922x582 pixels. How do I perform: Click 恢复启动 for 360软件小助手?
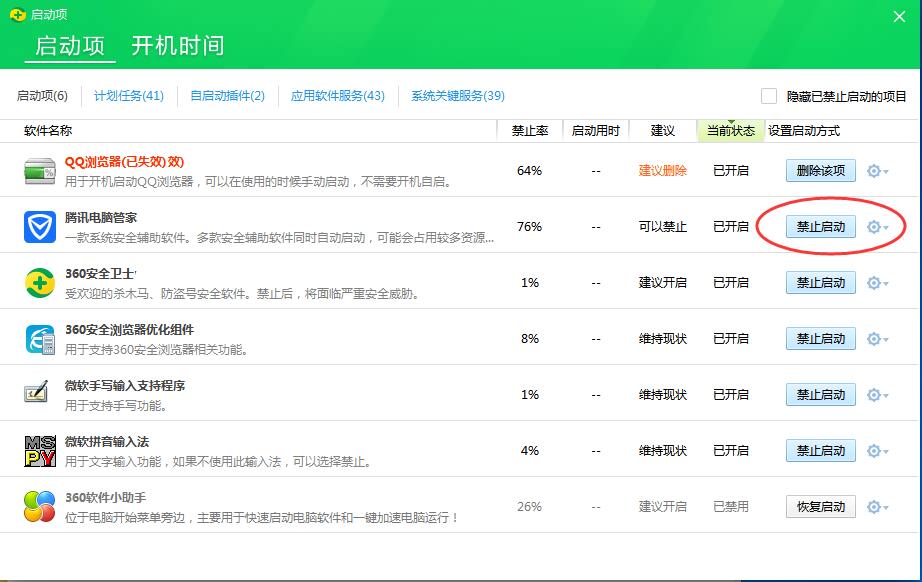click(821, 507)
